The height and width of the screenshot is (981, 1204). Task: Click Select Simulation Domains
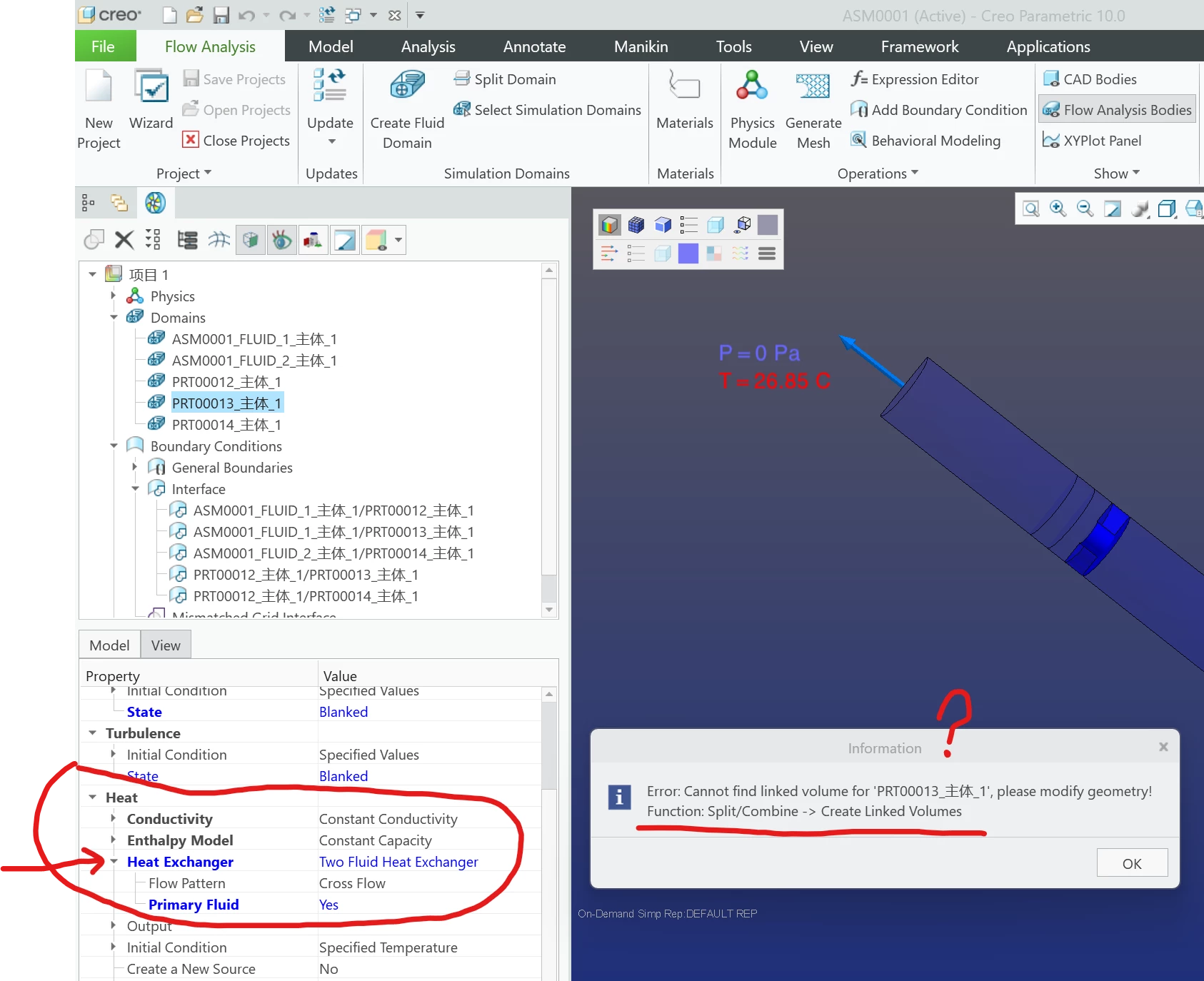547,110
